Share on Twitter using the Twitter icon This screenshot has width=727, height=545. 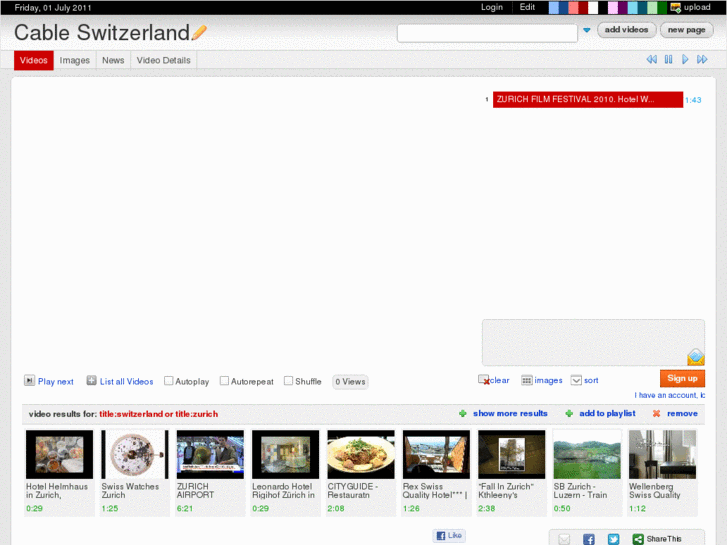point(613,539)
